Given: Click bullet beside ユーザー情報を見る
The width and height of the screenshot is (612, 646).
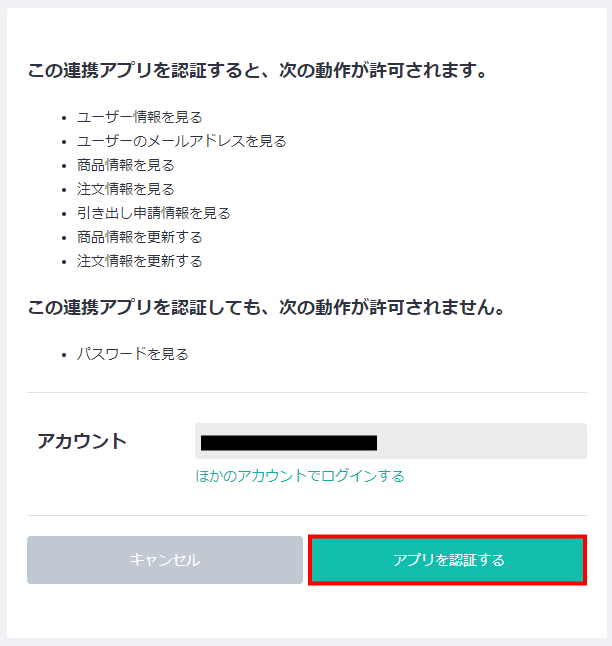Looking at the screenshot, I should coord(63,118).
